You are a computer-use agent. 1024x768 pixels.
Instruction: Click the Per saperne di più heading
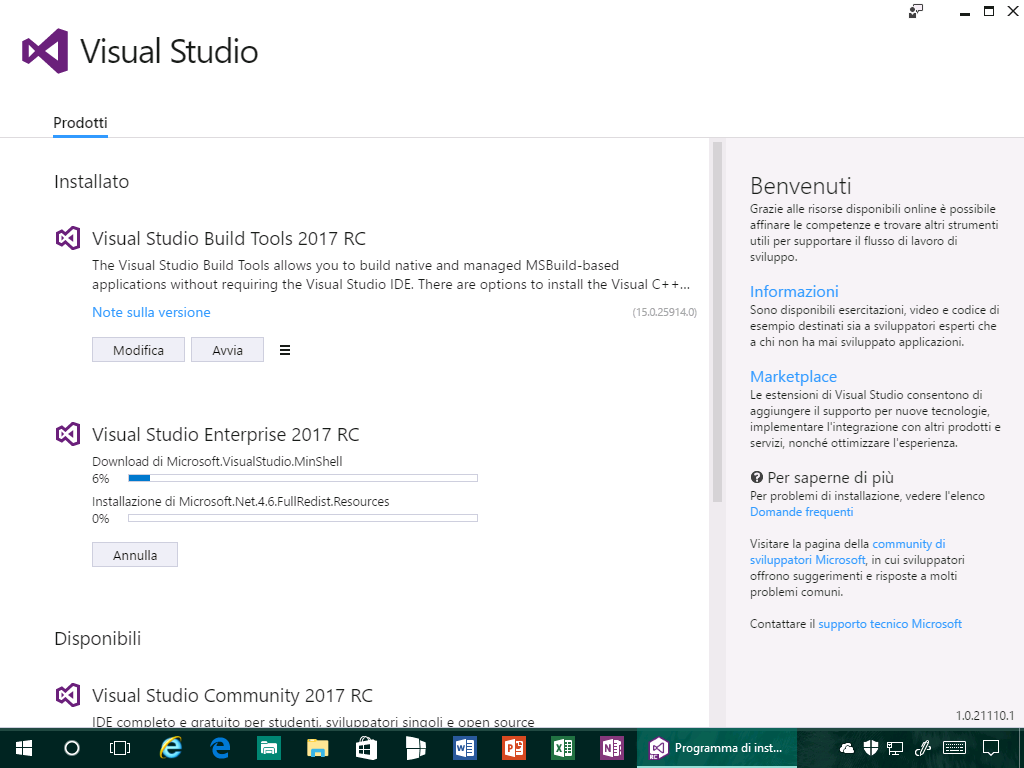pos(830,477)
